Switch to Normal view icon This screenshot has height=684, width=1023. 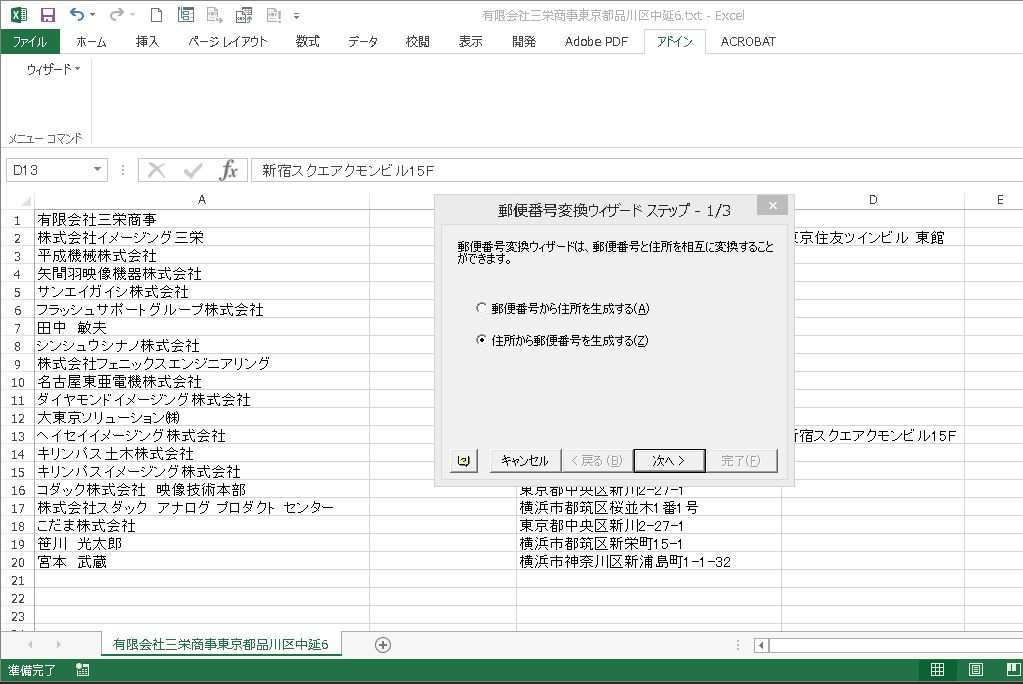pos(938,669)
